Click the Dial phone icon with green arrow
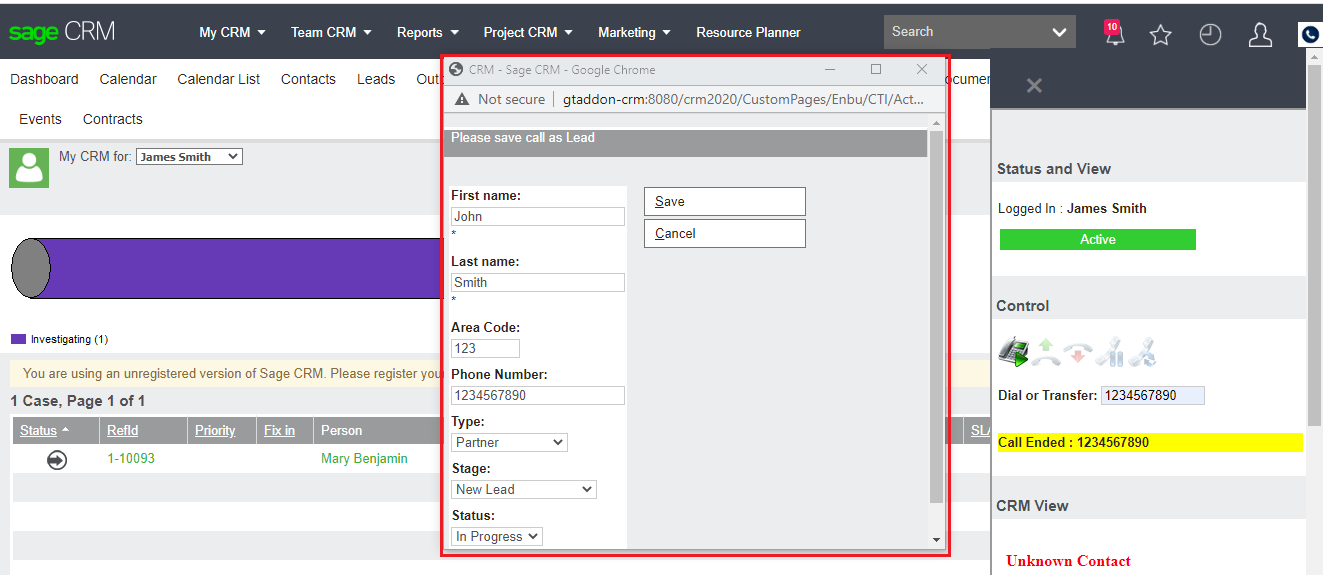Screen dimensions: 1323x575 (x=1014, y=352)
